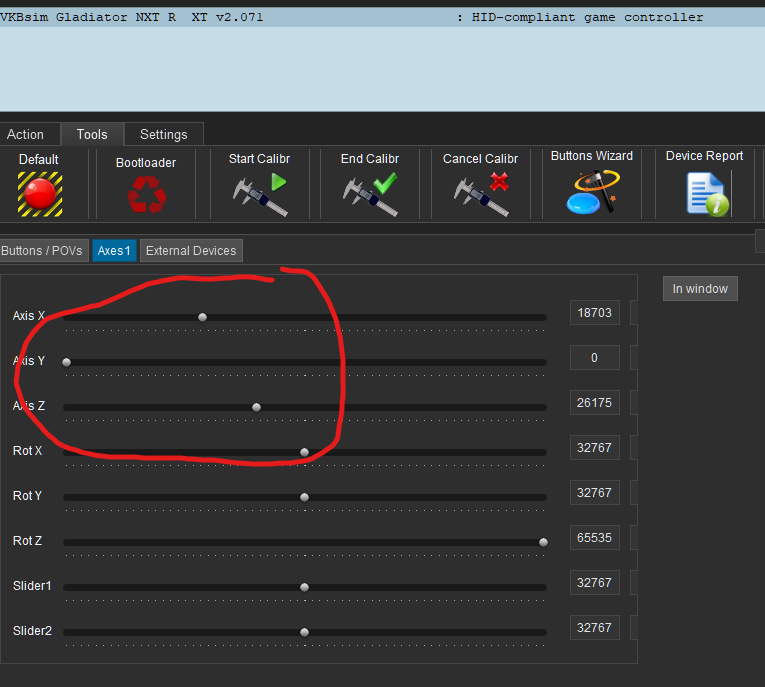This screenshot has height=687, width=765.
Task: Click the Rot X value field 32767
Action: 595,447
